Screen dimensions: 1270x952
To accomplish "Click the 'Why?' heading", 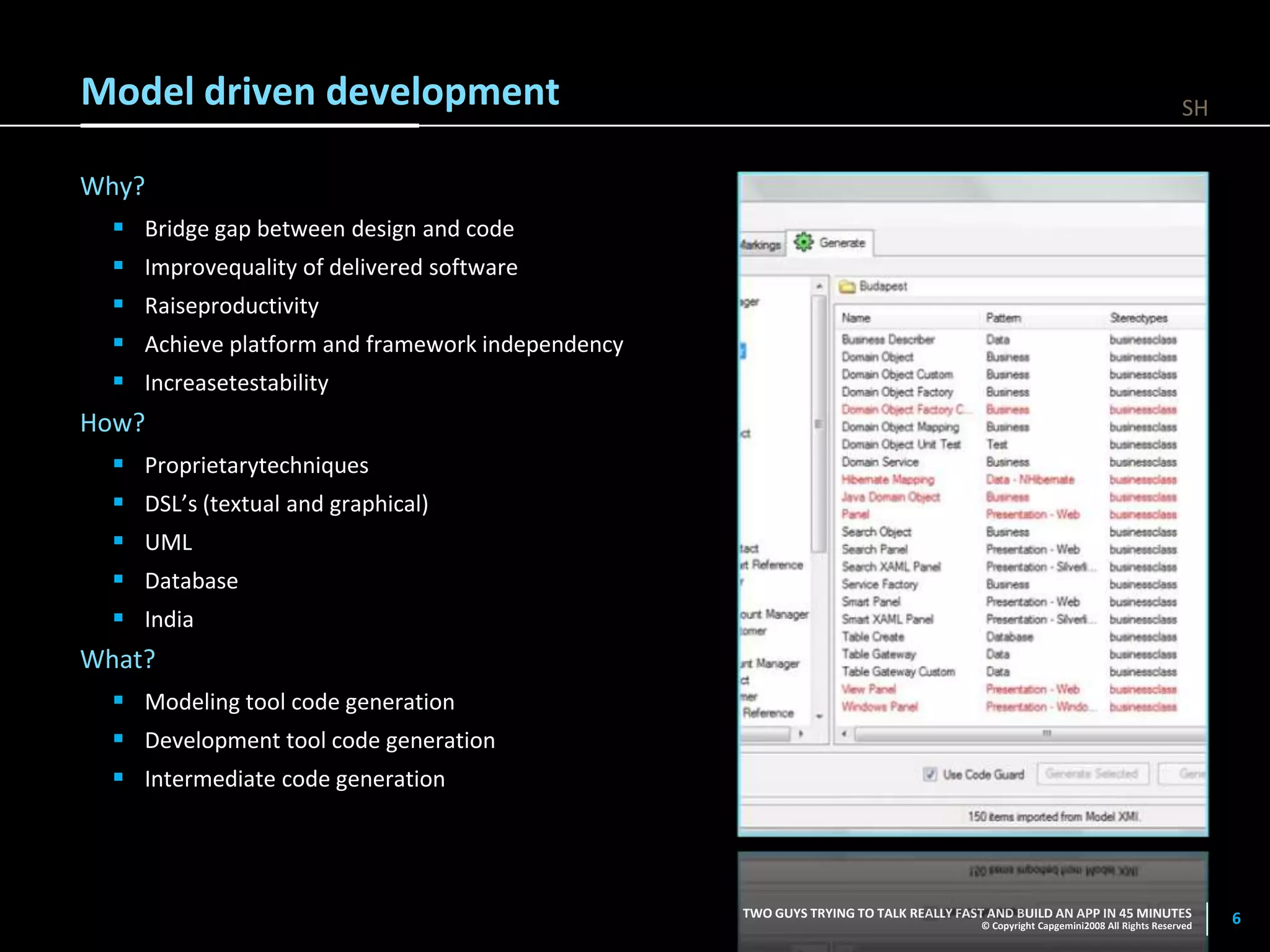I will coord(113,186).
